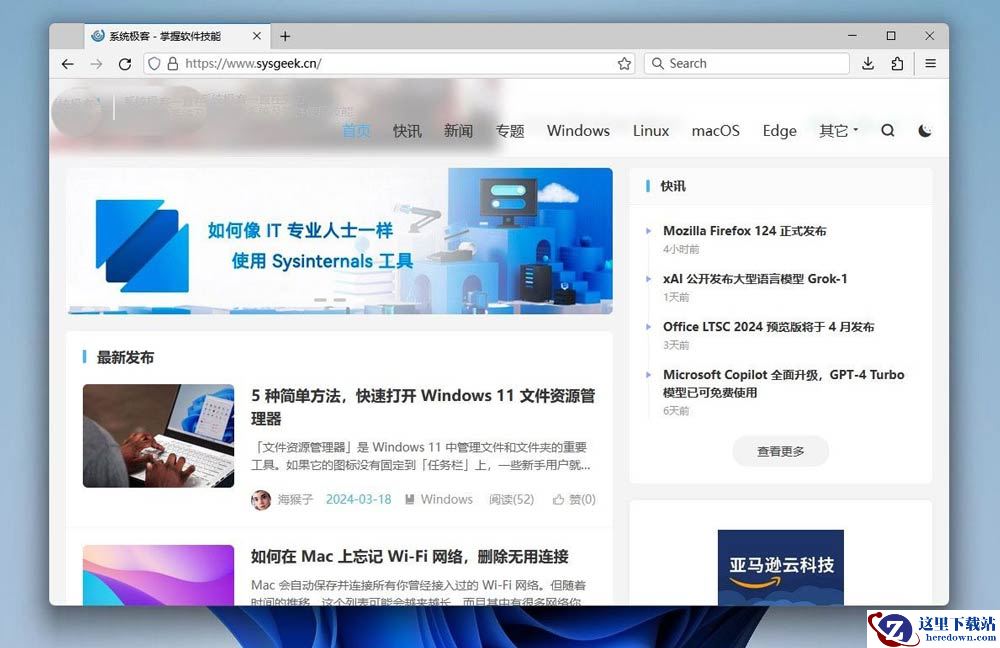
Task: Open article 5 种简单方法 快速打开 Windows 11
Action: tap(423, 407)
